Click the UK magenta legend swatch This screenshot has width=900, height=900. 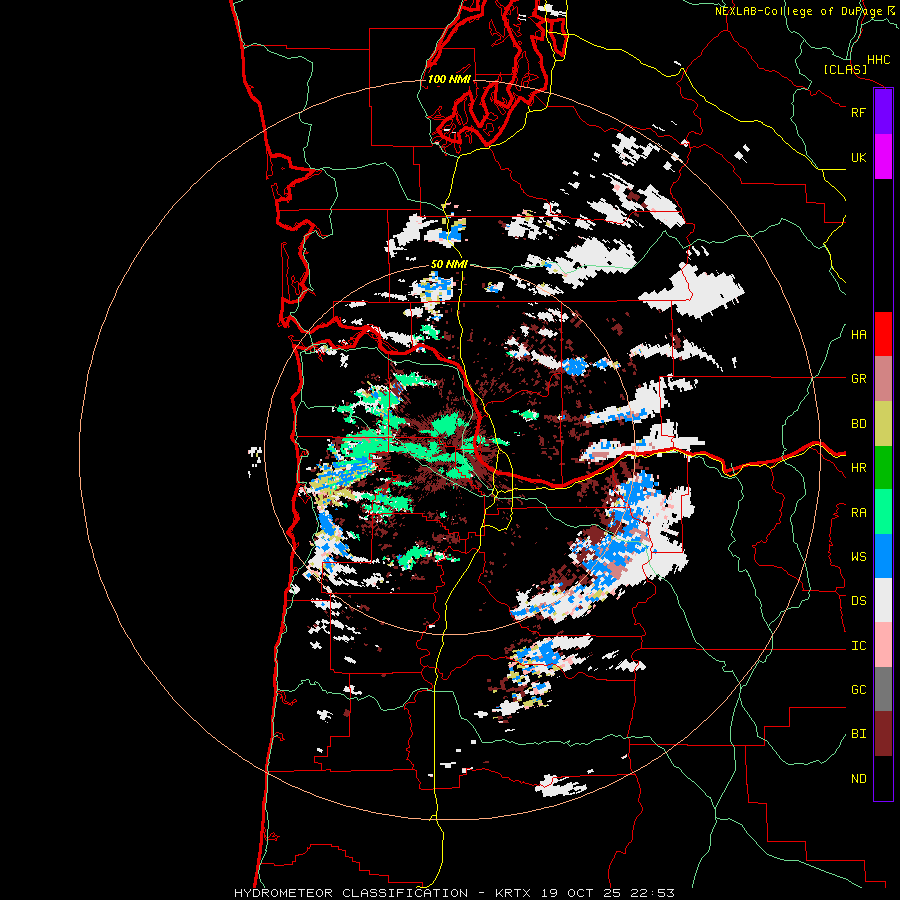pos(883,156)
